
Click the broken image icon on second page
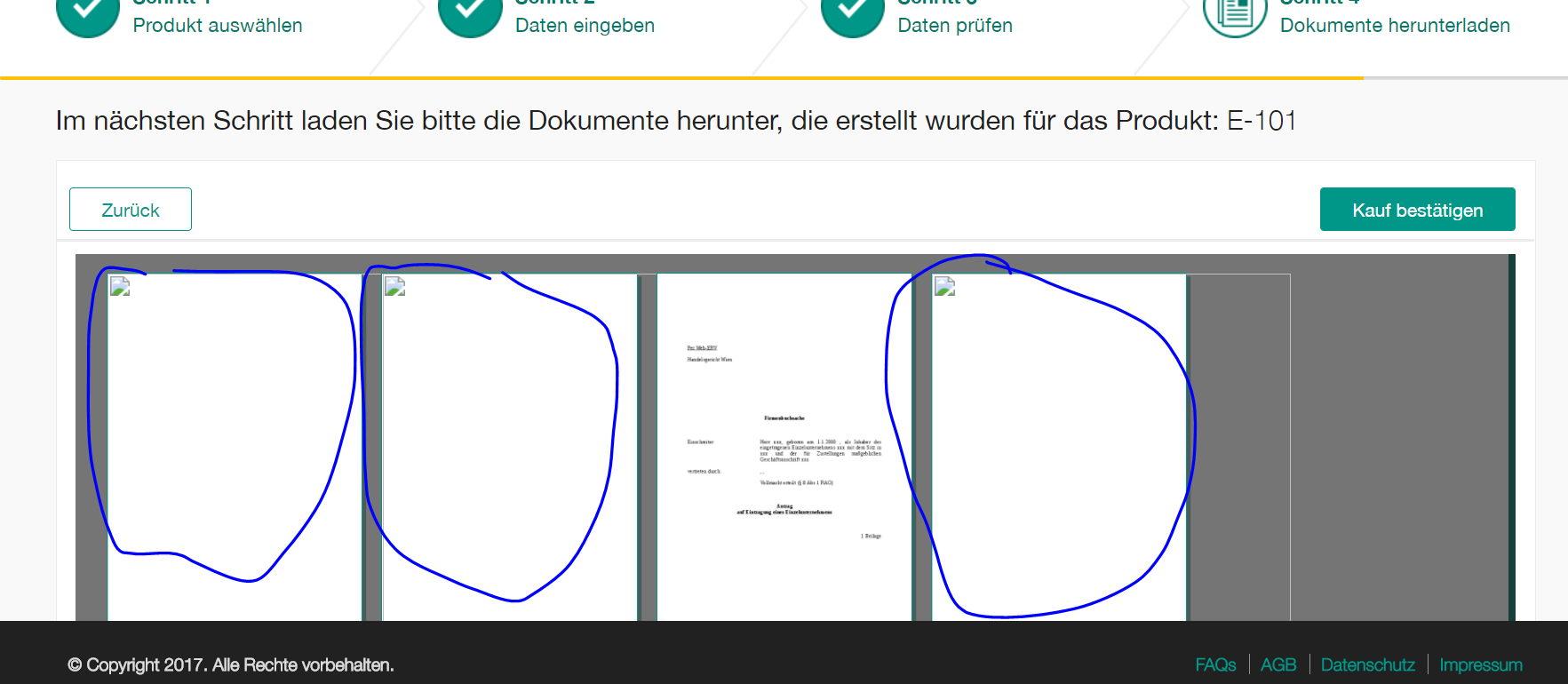(395, 286)
